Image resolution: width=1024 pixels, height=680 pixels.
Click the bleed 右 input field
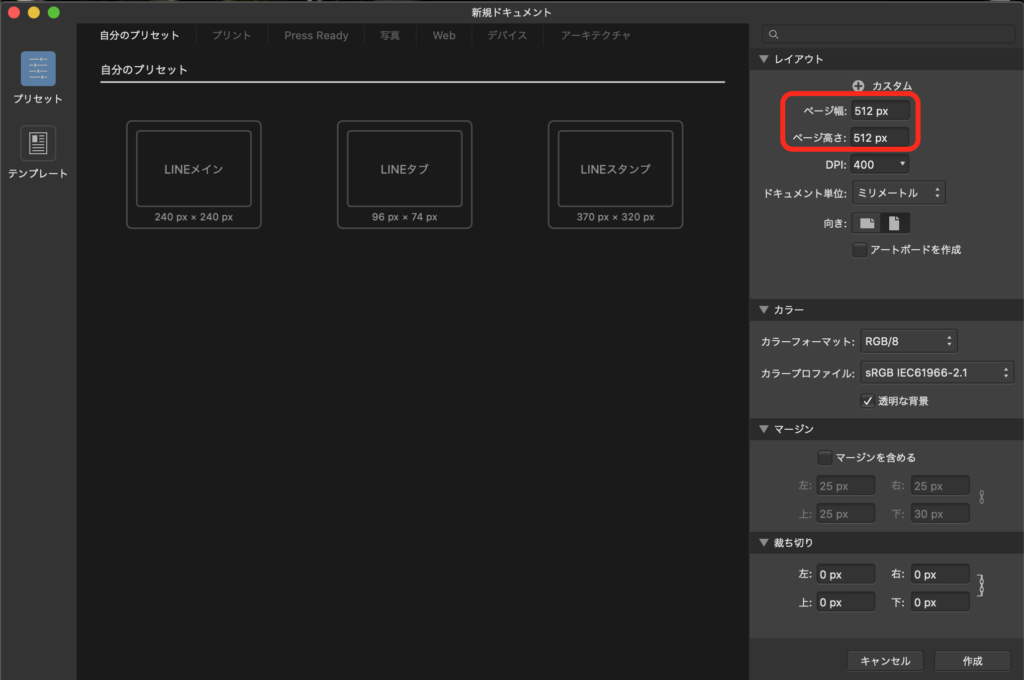pos(940,574)
